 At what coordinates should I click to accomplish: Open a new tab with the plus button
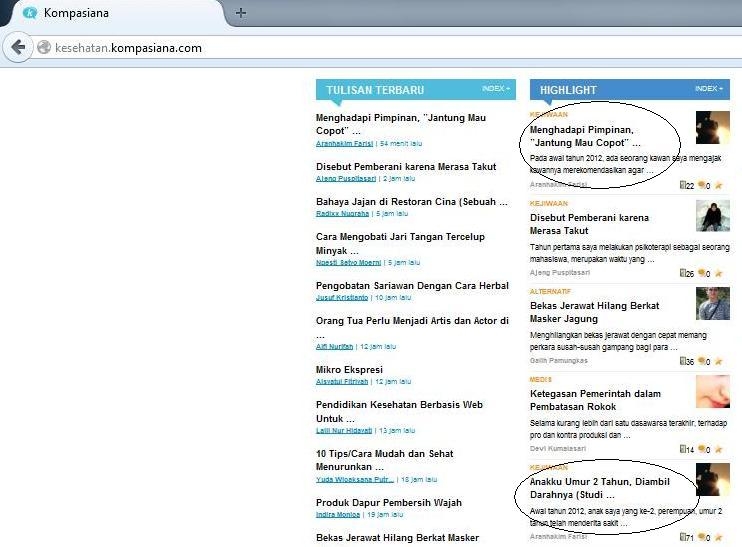click(241, 13)
